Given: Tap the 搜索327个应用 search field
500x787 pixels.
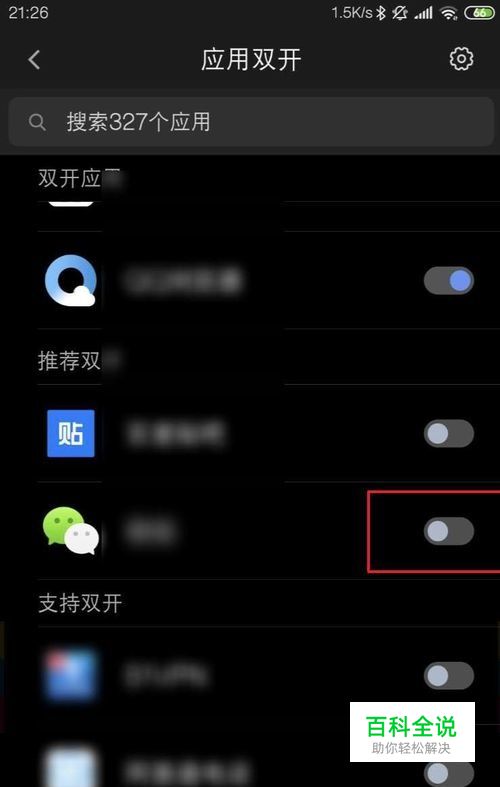Looking at the screenshot, I should [251, 122].
